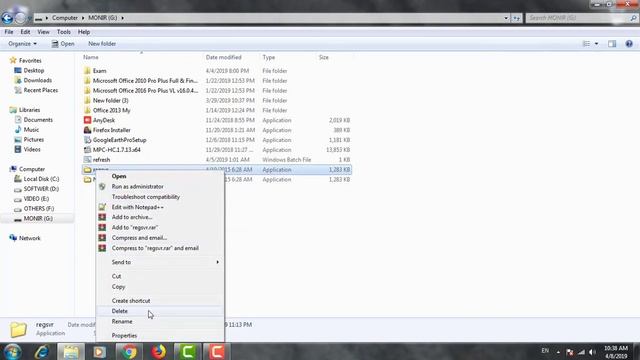Viewport: 640px width, 360px height.
Task: Select the MPC-HC.1.7.13.x64 file
Action: click(116, 150)
